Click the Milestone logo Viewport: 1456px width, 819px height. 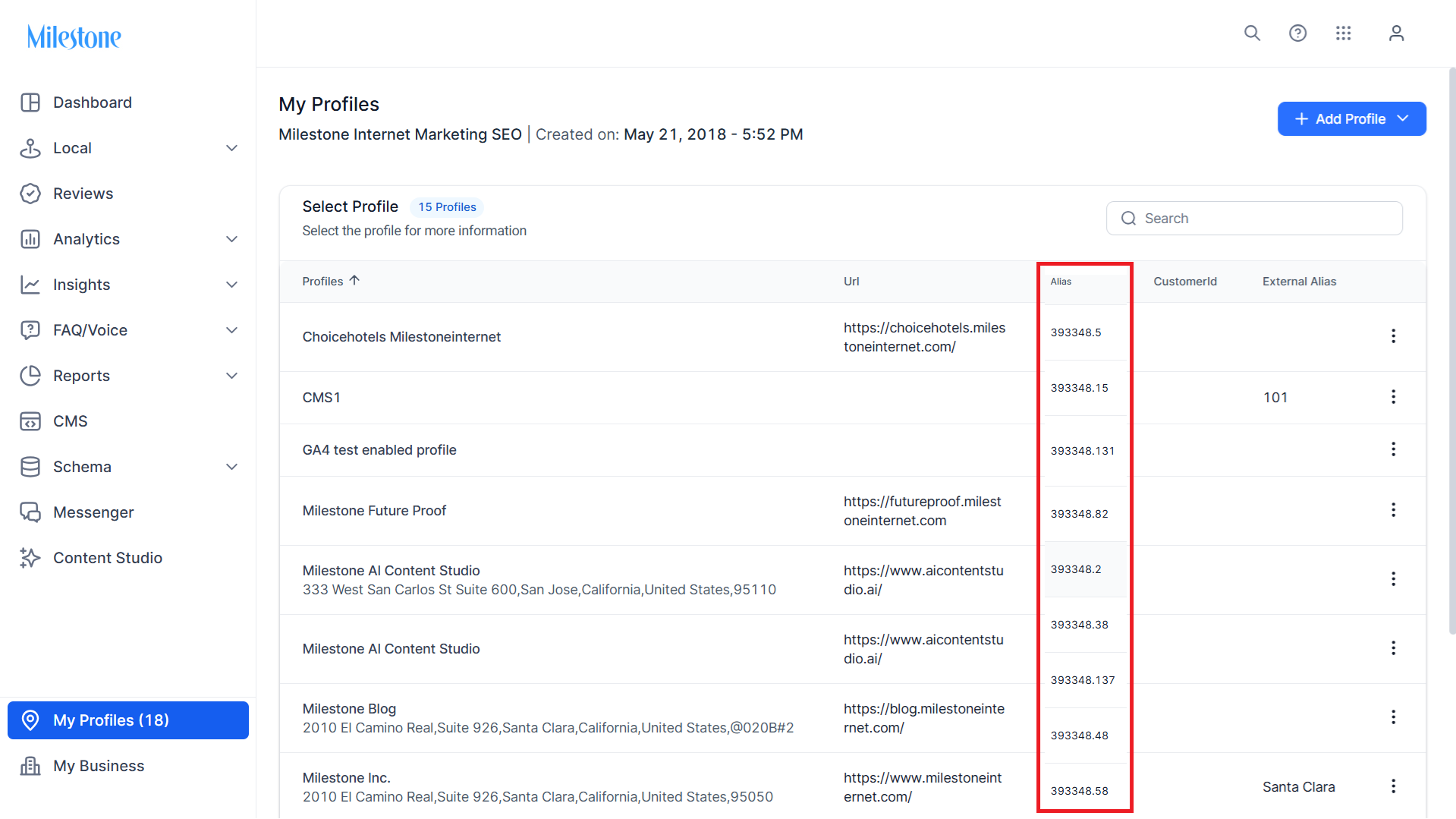tap(74, 37)
